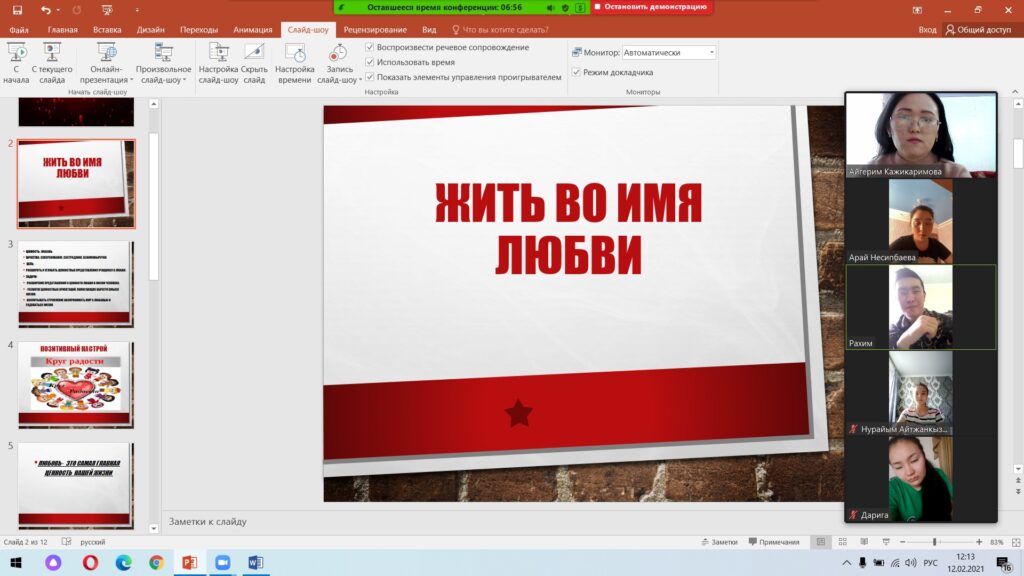Click the Общий доступ share button

978,29
